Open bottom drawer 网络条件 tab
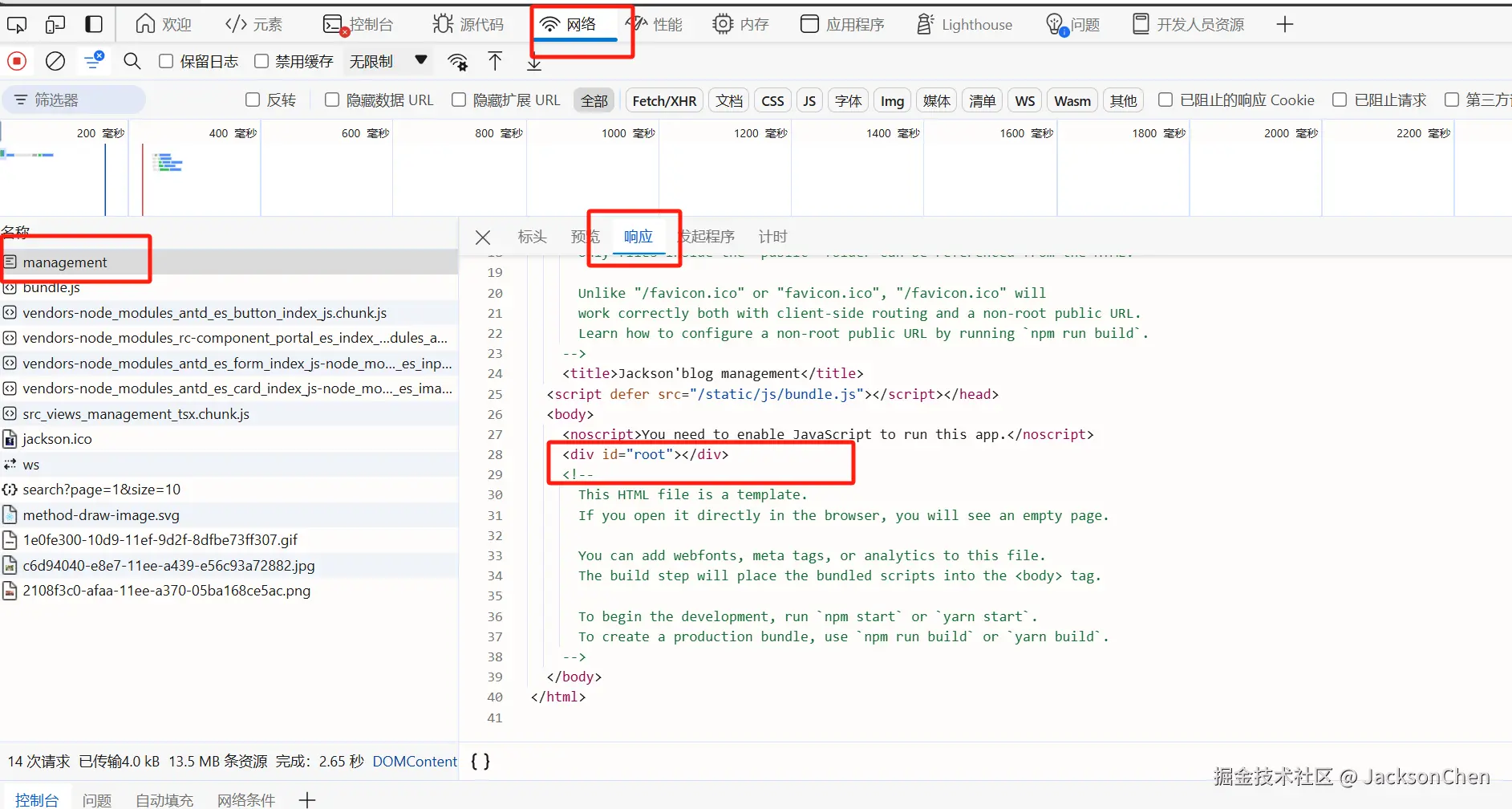Image resolution: width=1512 pixels, height=809 pixels. pyautogui.click(x=246, y=799)
